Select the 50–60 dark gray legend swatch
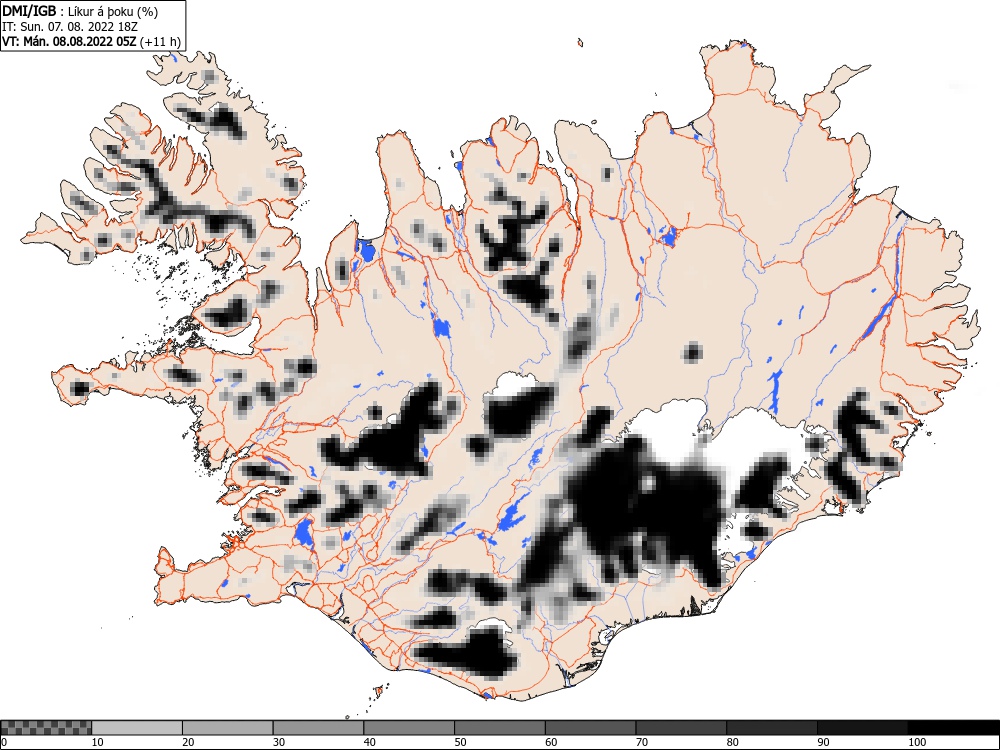Viewport: 1000px width, 750px height. [500, 728]
